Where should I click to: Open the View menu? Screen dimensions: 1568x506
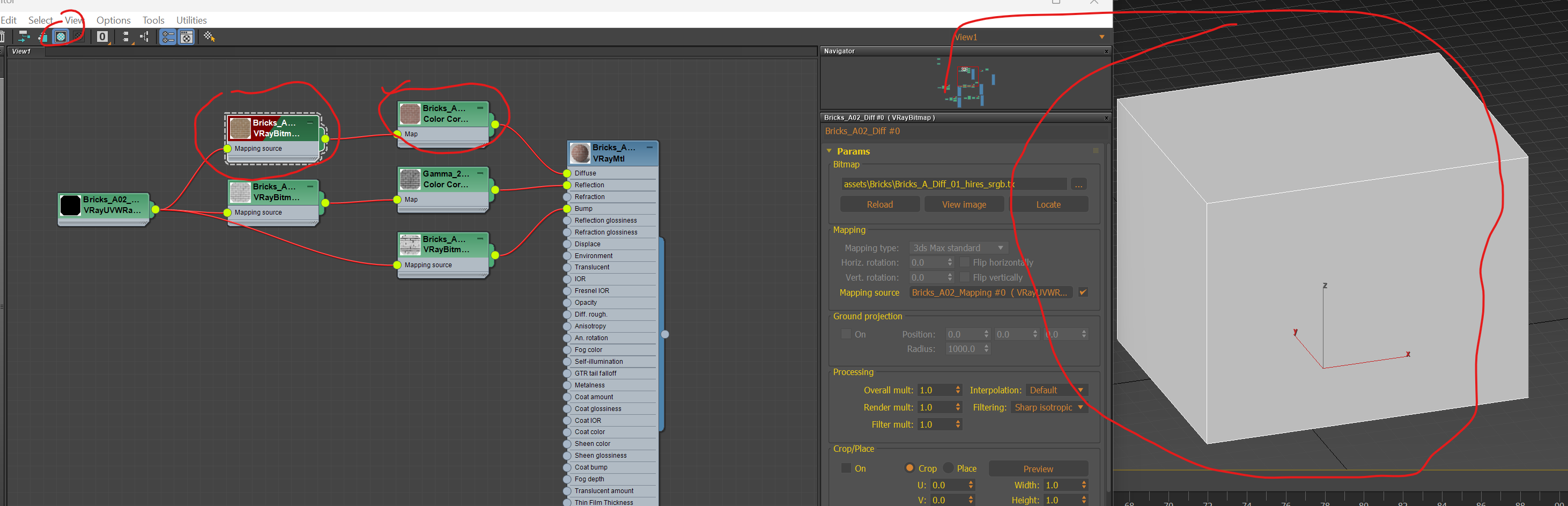click(74, 20)
